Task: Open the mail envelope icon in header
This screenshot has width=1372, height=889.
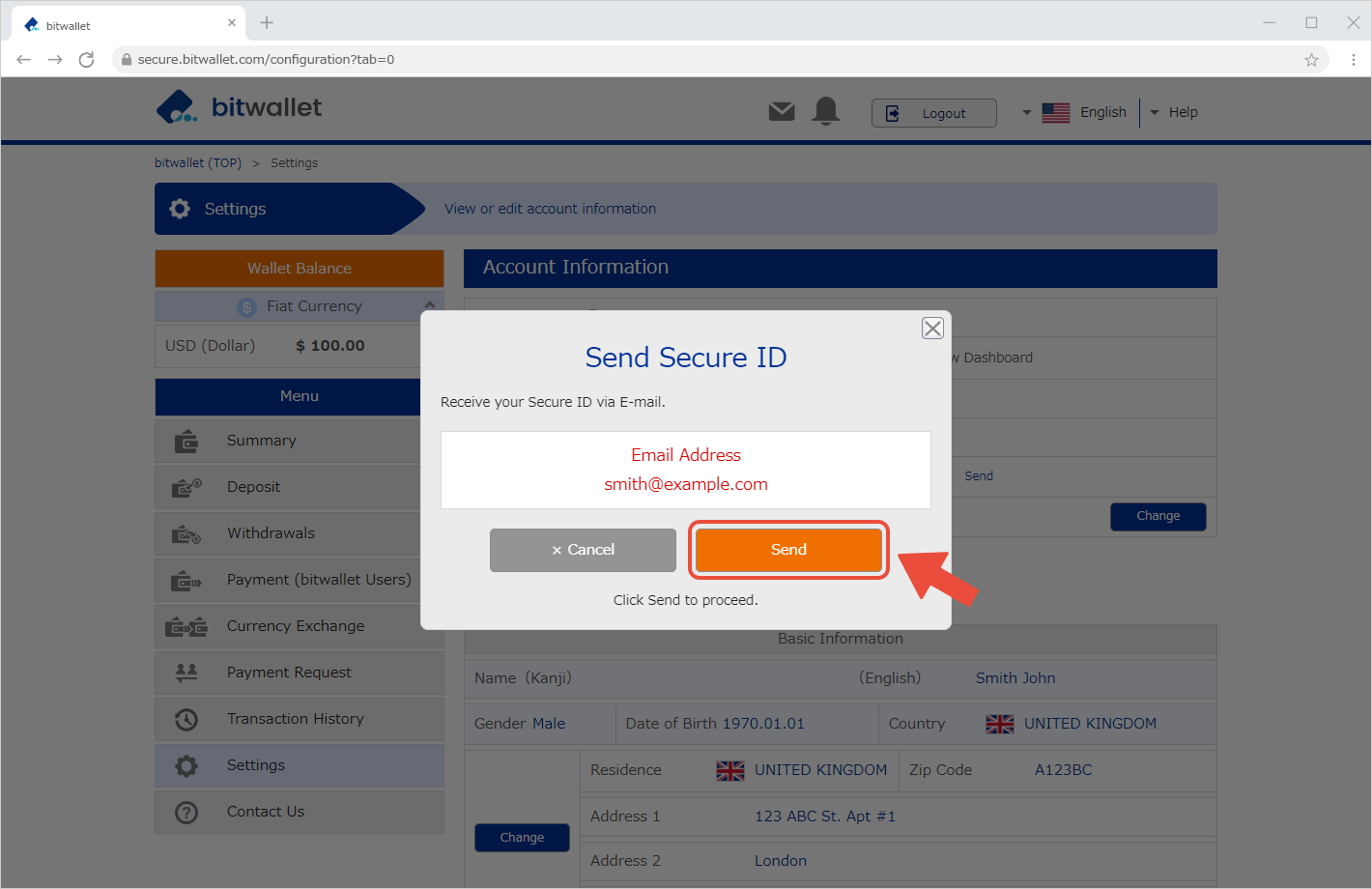Action: coord(782,112)
